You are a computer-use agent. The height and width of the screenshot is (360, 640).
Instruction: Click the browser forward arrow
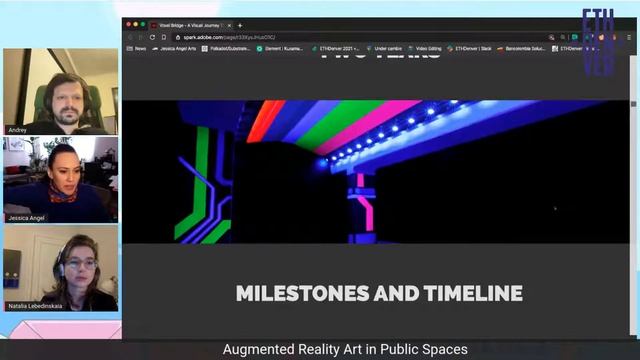[141, 37]
